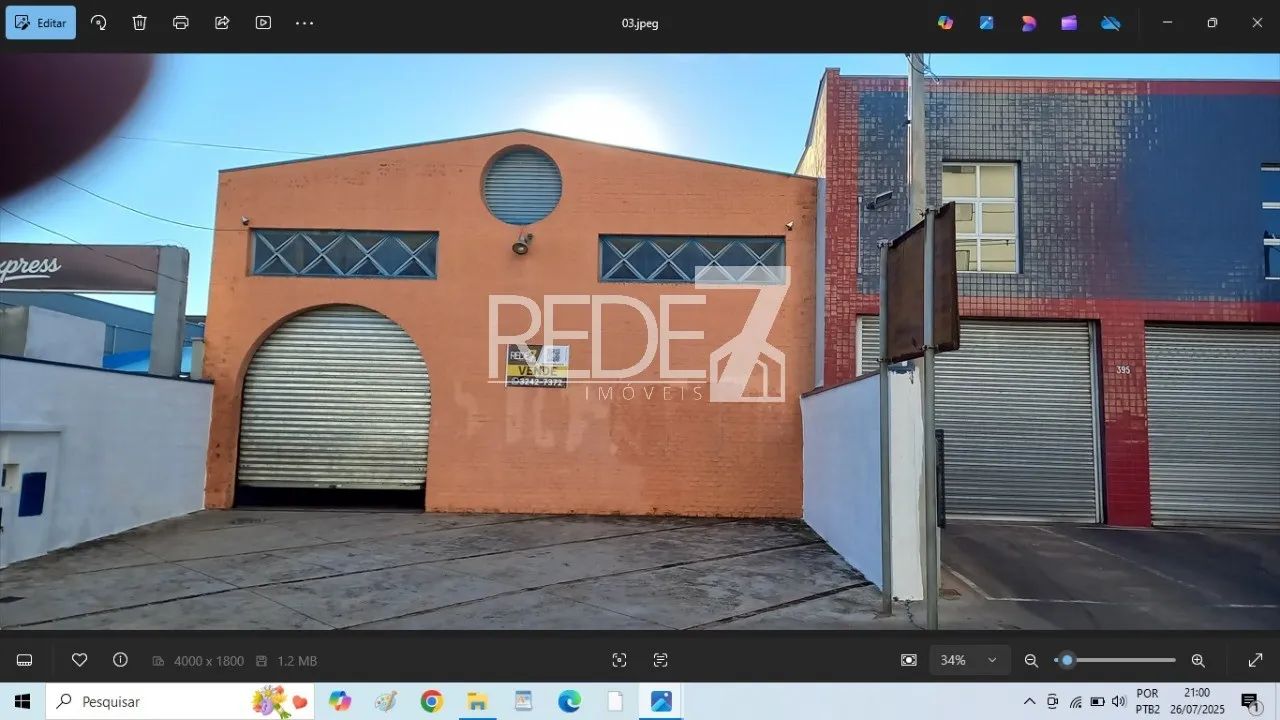Show file info with the info icon

(x=120, y=660)
